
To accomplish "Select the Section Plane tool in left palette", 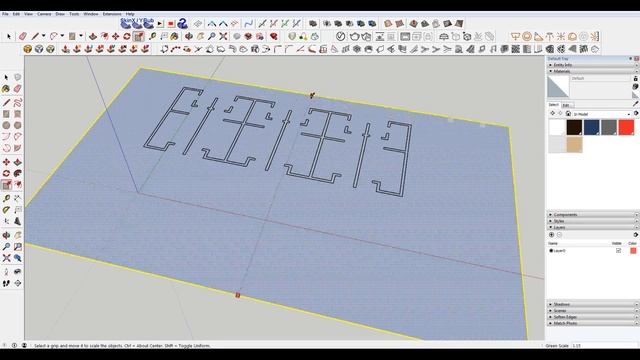I will 18,283.
